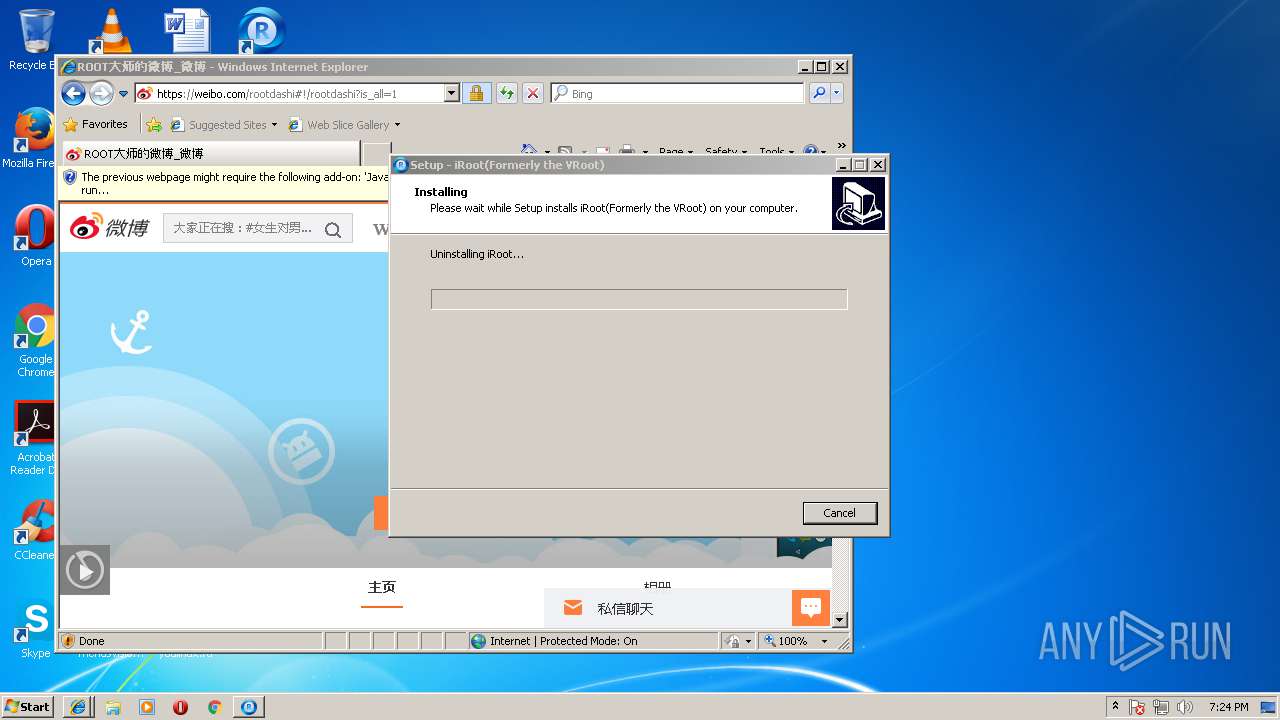Click the Action Center flag tray icon
This screenshot has height=720, width=1280.
(x=1137, y=707)
